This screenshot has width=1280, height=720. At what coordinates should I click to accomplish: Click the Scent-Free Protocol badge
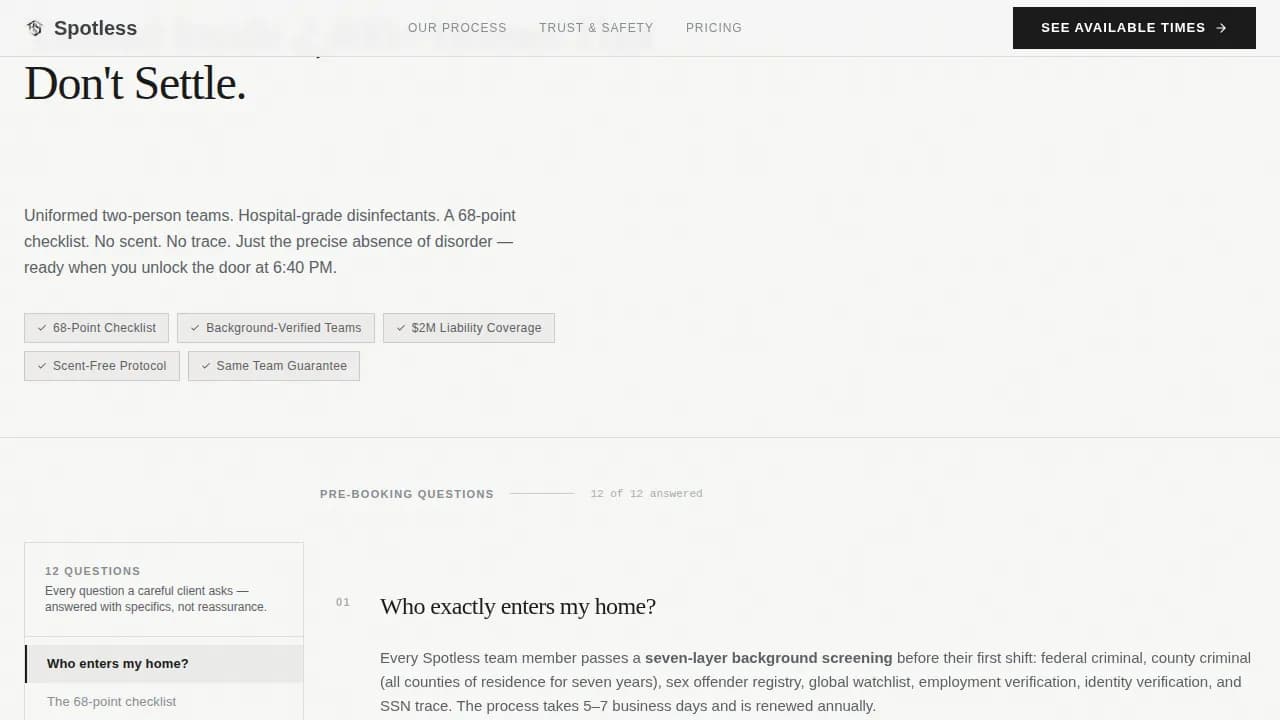click(102, 366)
